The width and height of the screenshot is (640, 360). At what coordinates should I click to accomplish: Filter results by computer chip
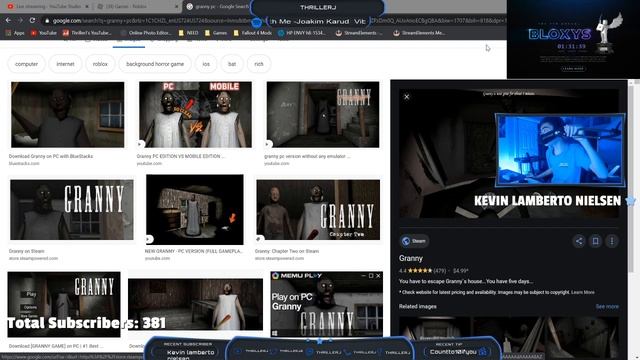pyautogui.click(x=27, y=64)
